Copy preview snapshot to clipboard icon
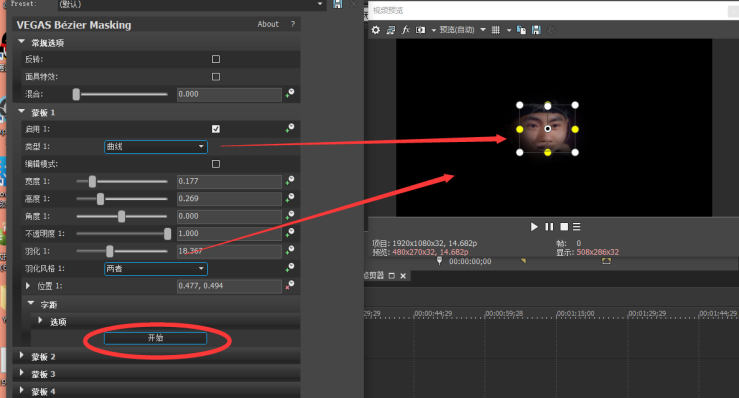Image resolution: width=739 pixels, height=398 pixels. [x=521, y=30]
